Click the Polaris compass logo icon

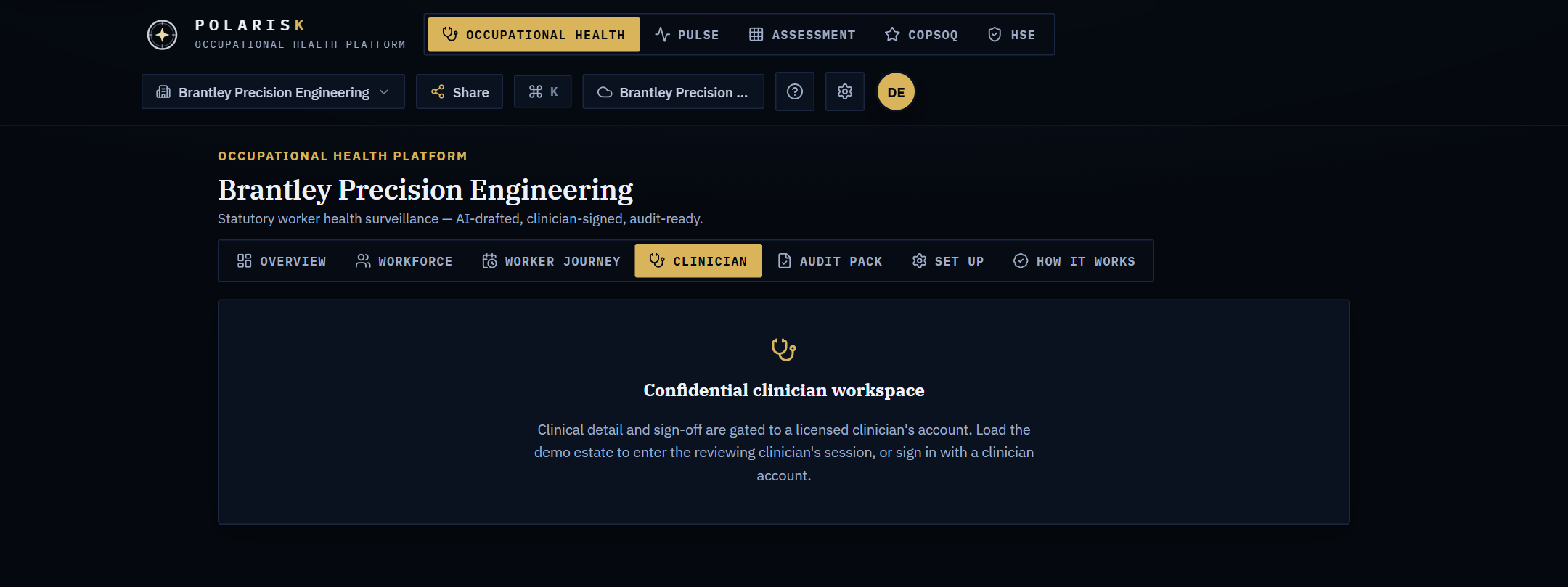162,35
